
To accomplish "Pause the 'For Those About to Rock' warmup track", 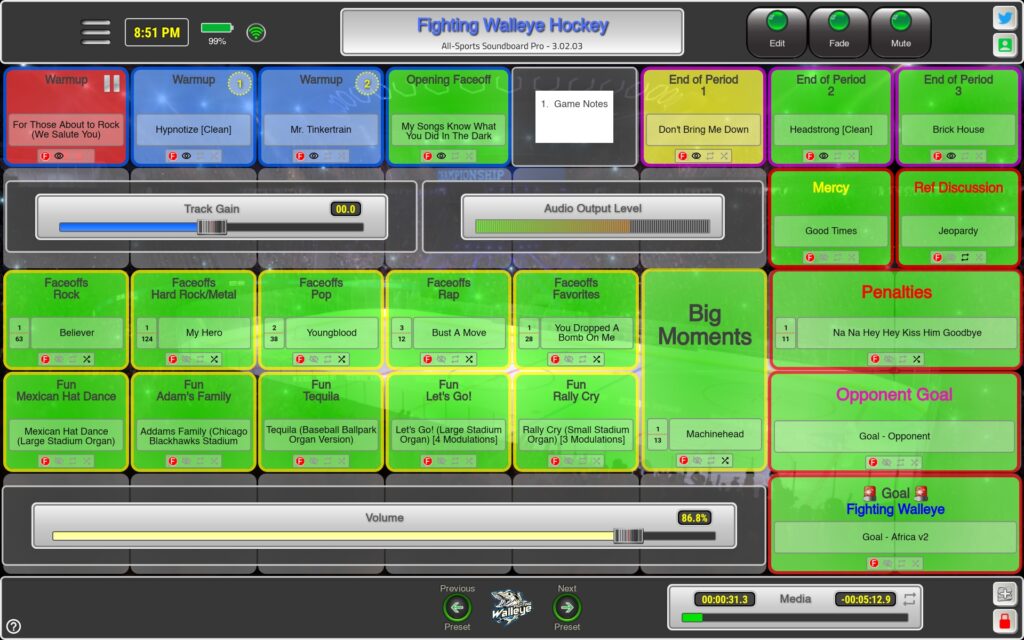I will click(x=113, y=84).
